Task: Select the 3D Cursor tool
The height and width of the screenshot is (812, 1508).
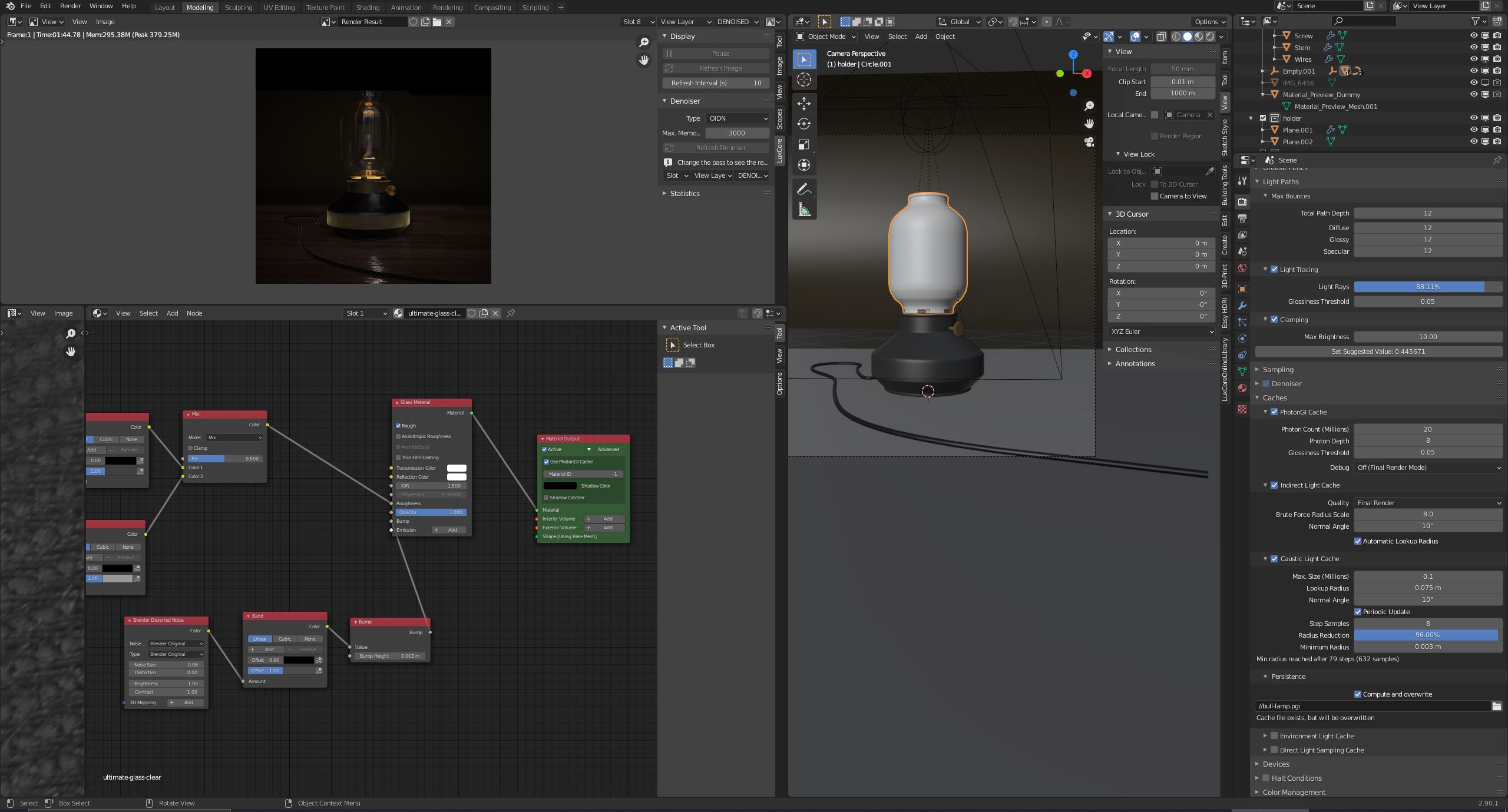Action: [x=804, y=80]
